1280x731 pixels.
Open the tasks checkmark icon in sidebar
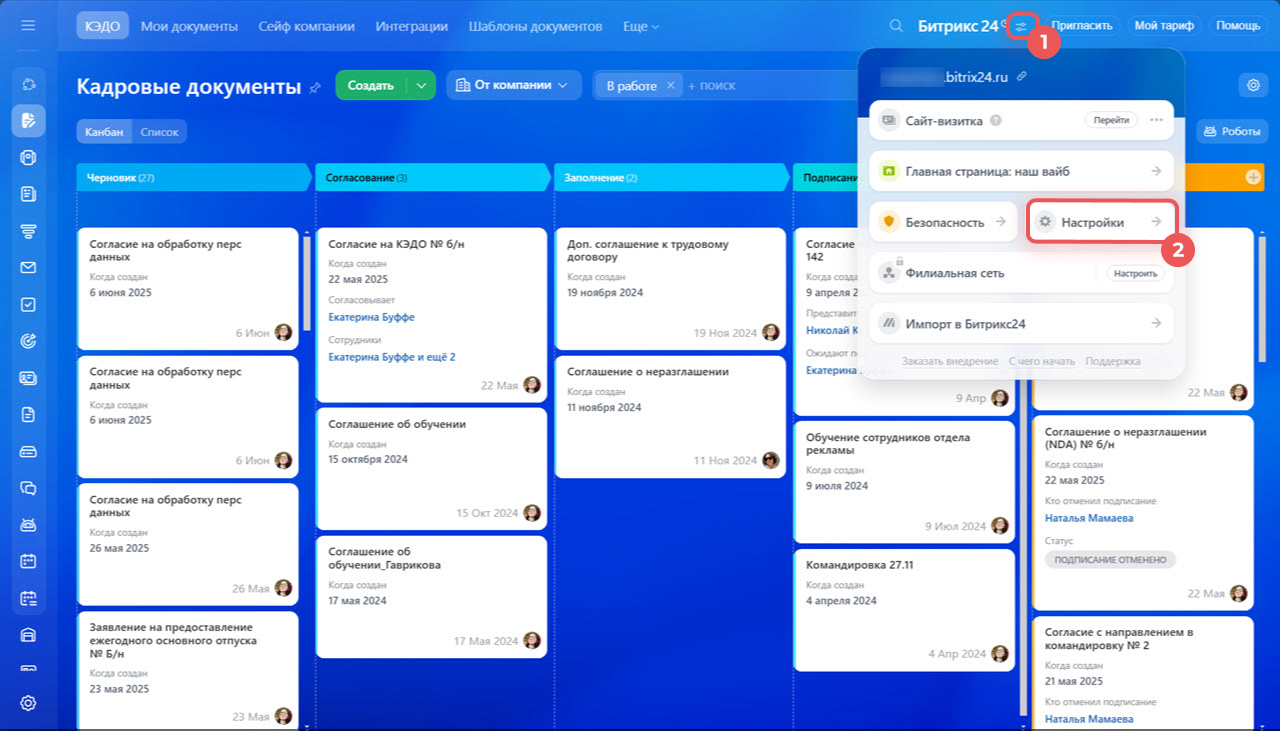28,304
